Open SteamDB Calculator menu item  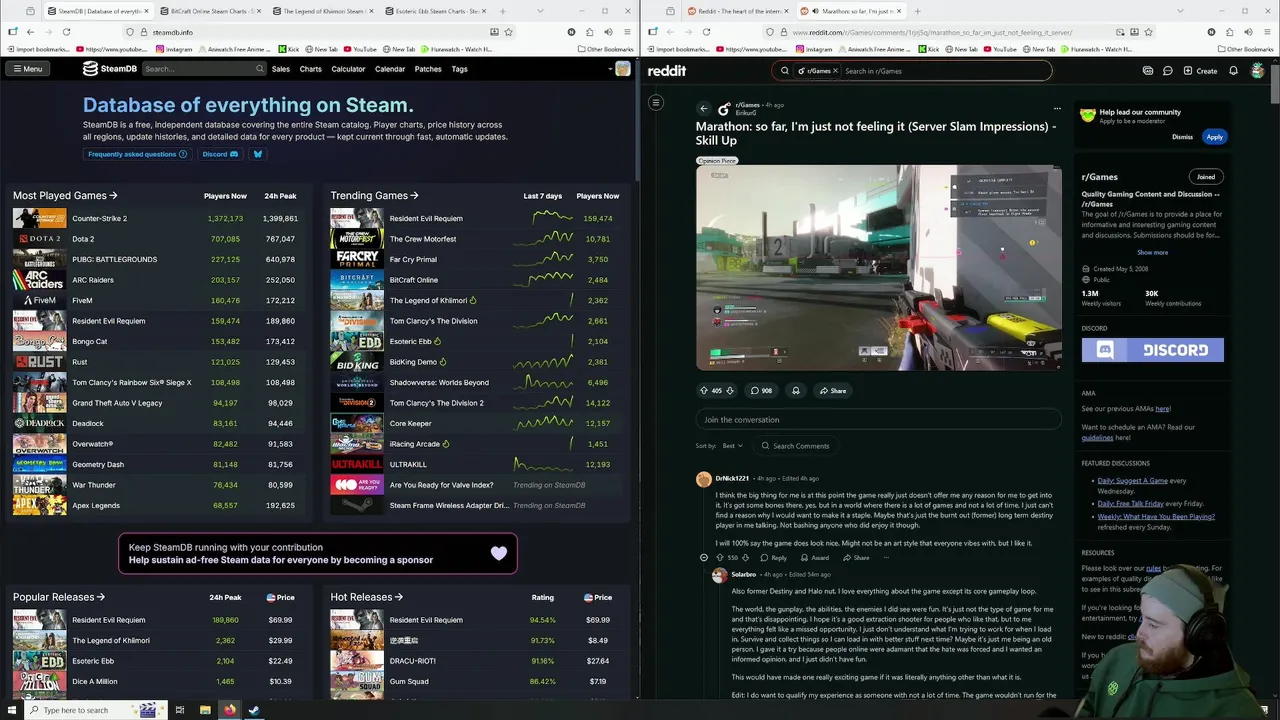pos(348,69)
